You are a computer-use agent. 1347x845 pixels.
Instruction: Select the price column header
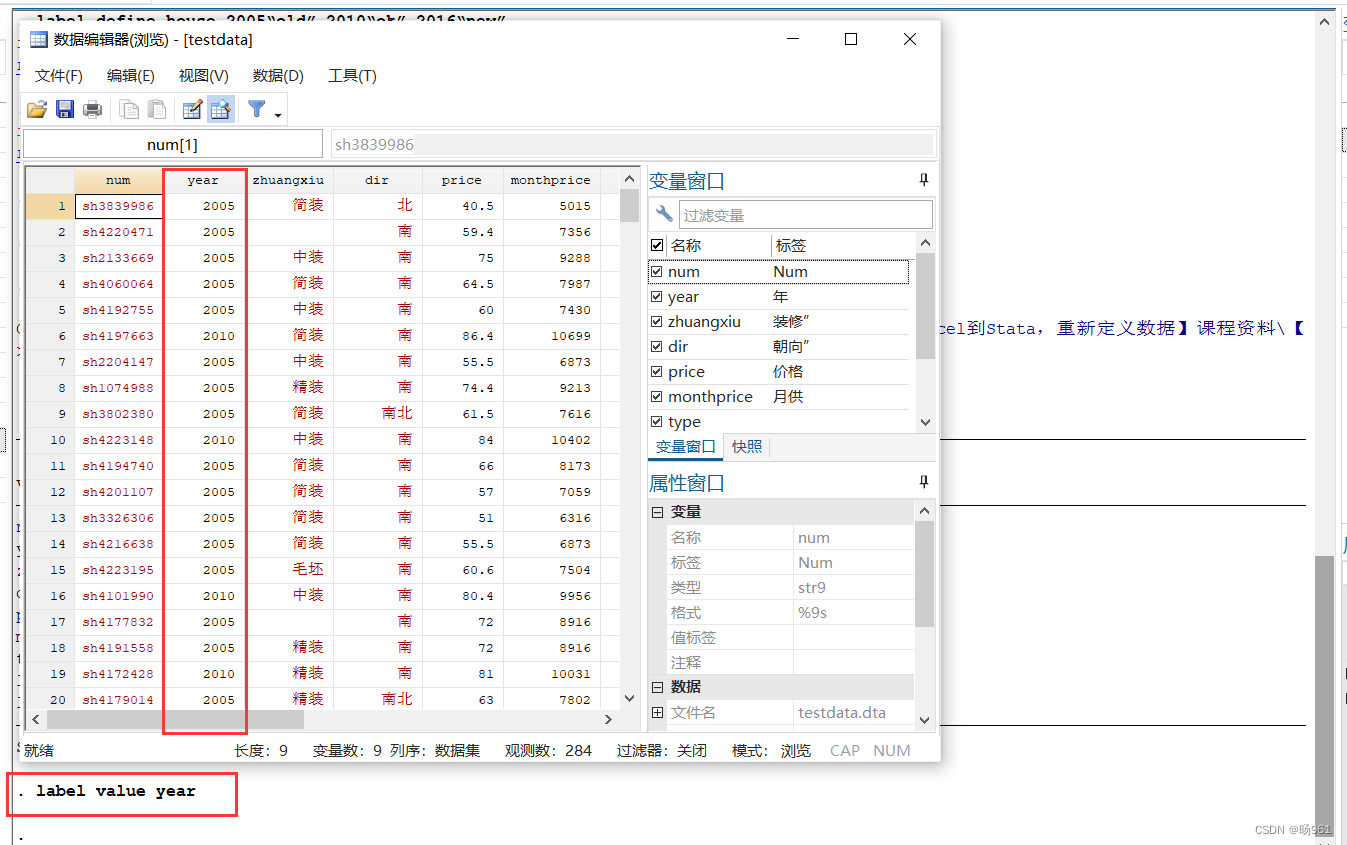coord(461,180)
